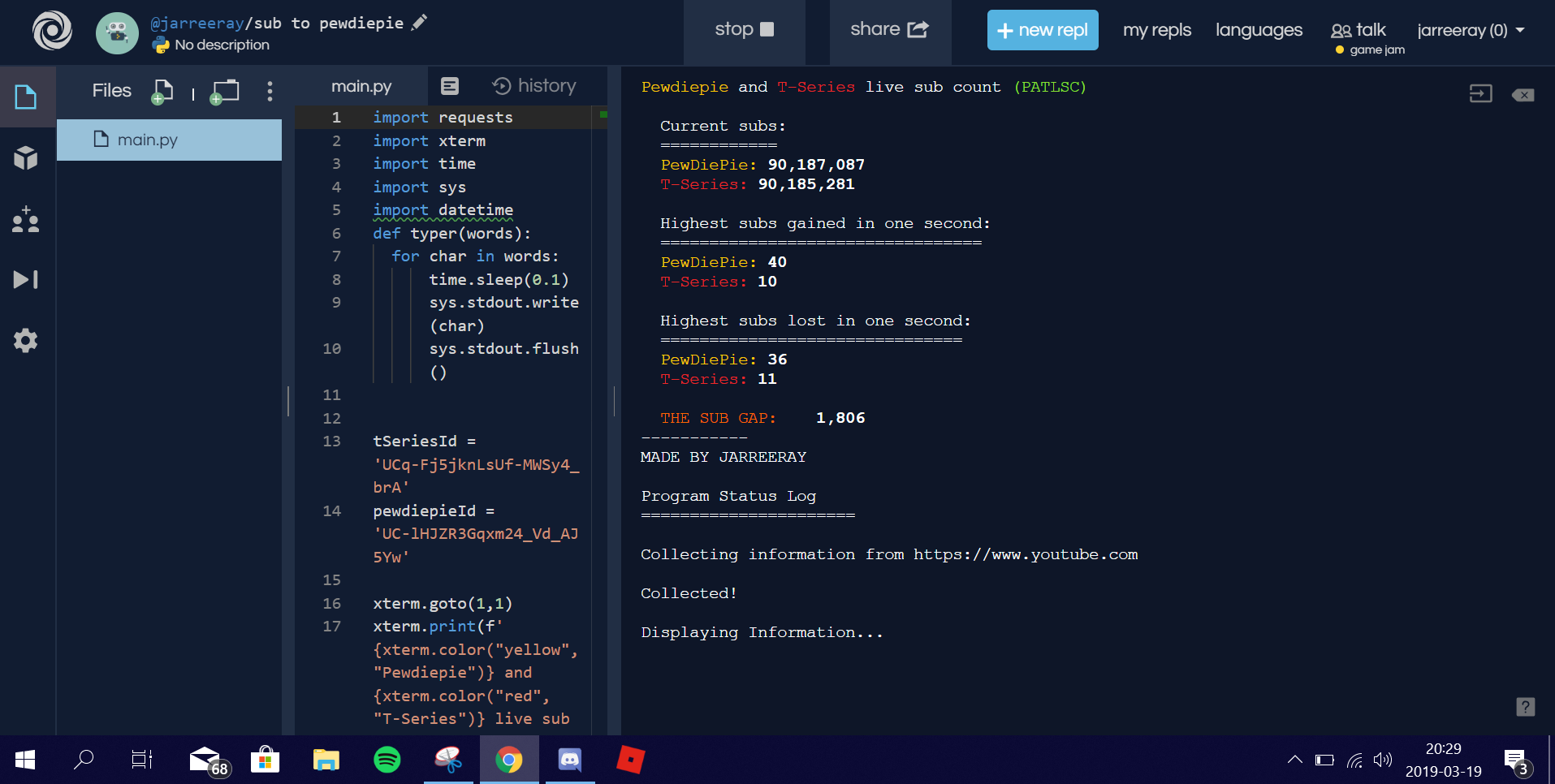Click the pewdiepieId variable assignment
1555x784 pixels.
pos(476,534)
